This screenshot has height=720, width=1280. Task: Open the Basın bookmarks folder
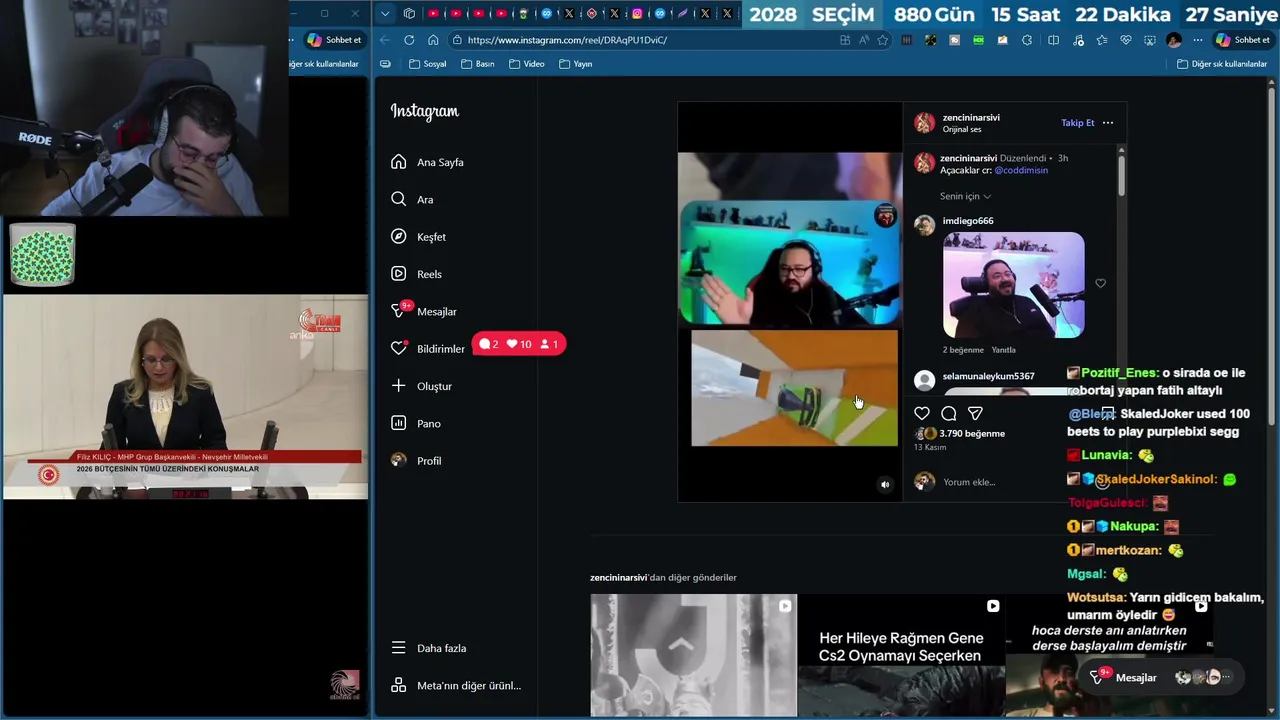pyautogui.click(x=478, y=64)
